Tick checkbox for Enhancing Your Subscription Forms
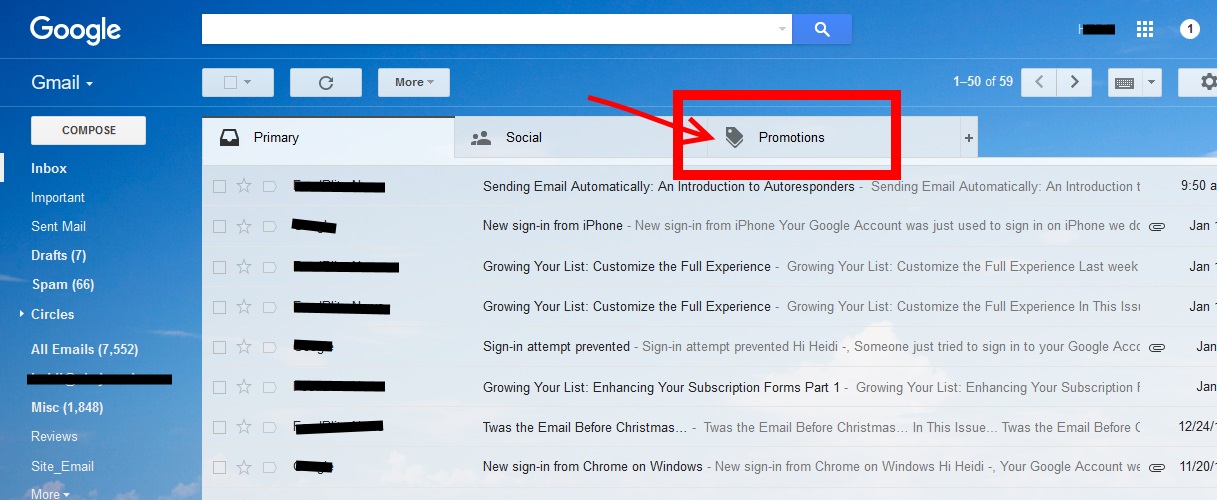 pos(219,387)
